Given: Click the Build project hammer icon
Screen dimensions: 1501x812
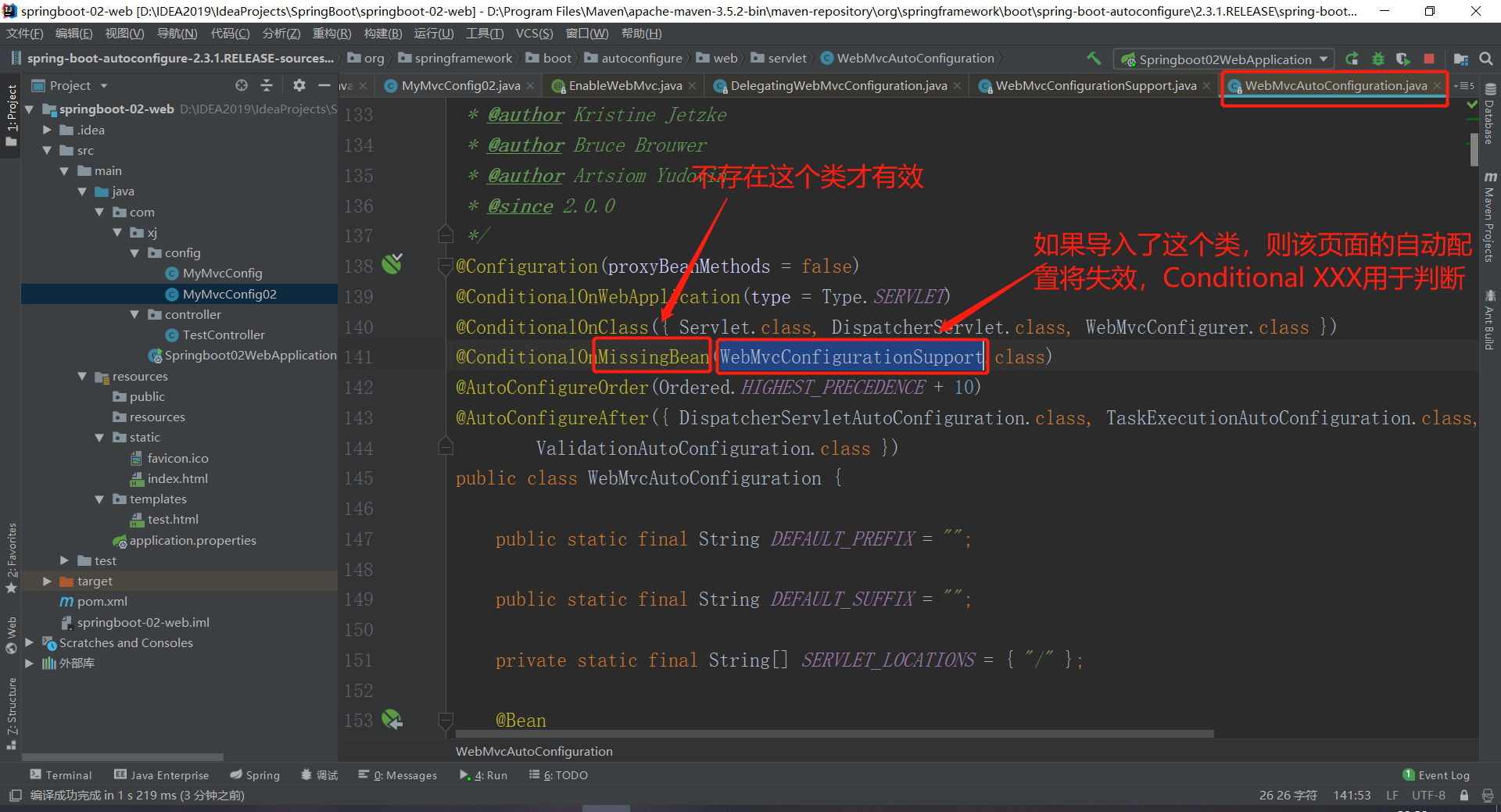Looking at the screenshot, I should (x=1094, y=59).
